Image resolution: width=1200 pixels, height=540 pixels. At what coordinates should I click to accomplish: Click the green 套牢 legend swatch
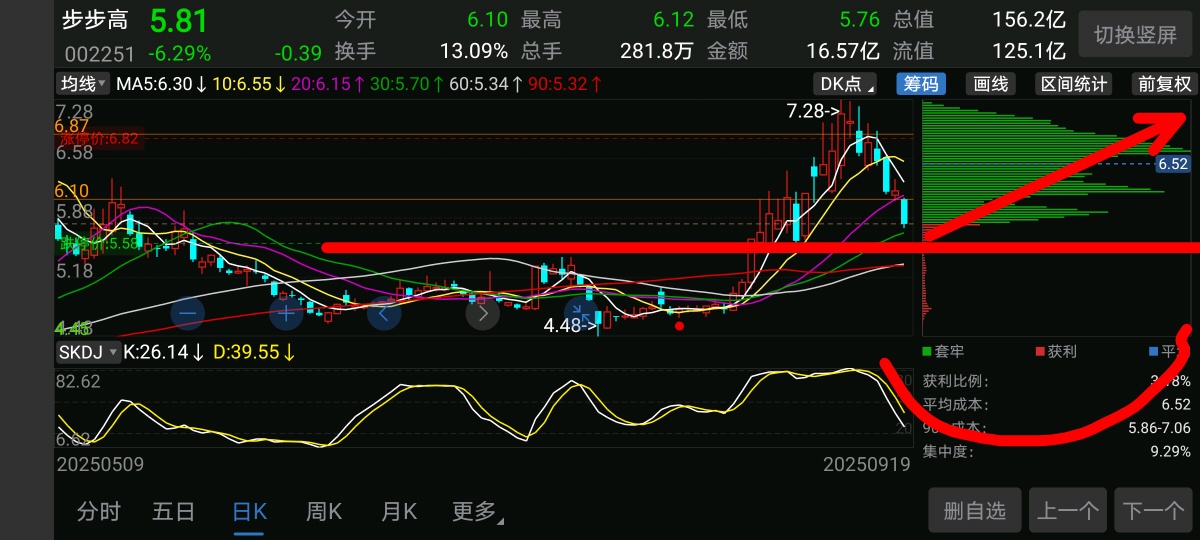(927, 352)
